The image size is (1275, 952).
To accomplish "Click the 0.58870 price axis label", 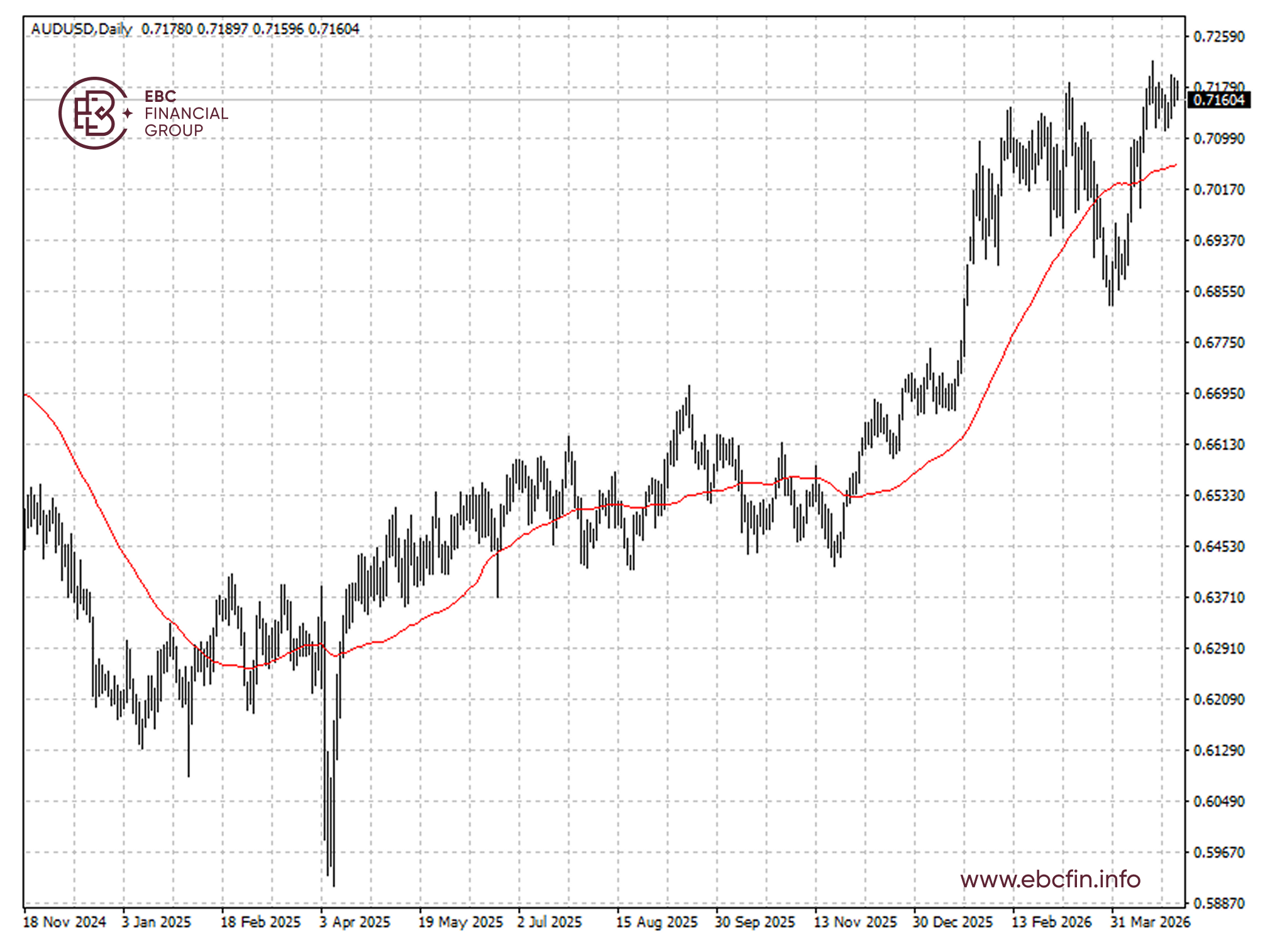I will (1218, 903).
